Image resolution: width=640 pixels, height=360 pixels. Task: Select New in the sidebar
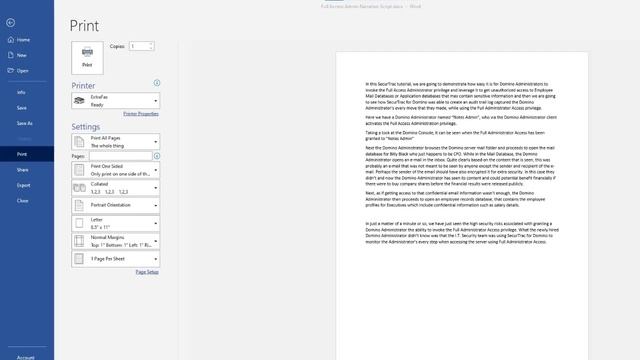(21, 55)
